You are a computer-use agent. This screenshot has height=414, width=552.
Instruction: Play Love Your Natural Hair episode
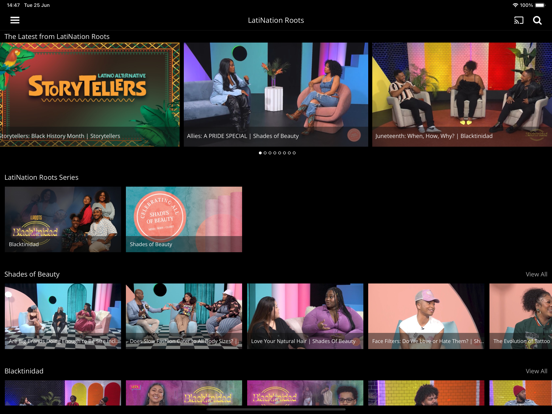(305, 316)
